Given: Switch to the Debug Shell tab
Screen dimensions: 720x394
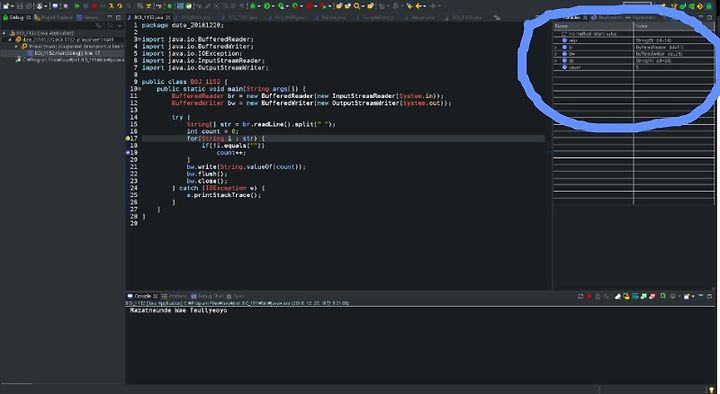Looking at the screenshot, I should point(207,296).
